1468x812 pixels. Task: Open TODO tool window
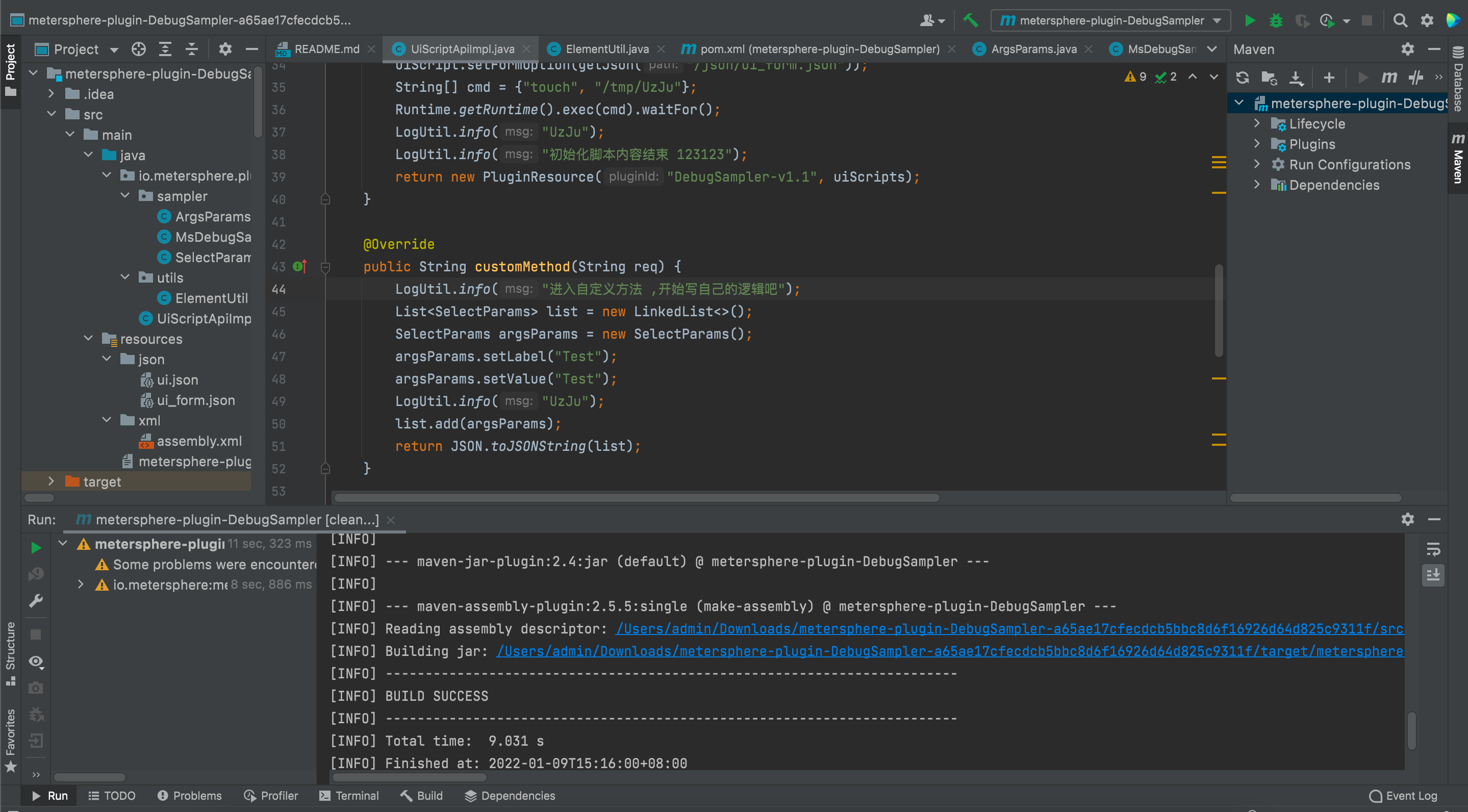pyautogui.click(x=112, y=796)
